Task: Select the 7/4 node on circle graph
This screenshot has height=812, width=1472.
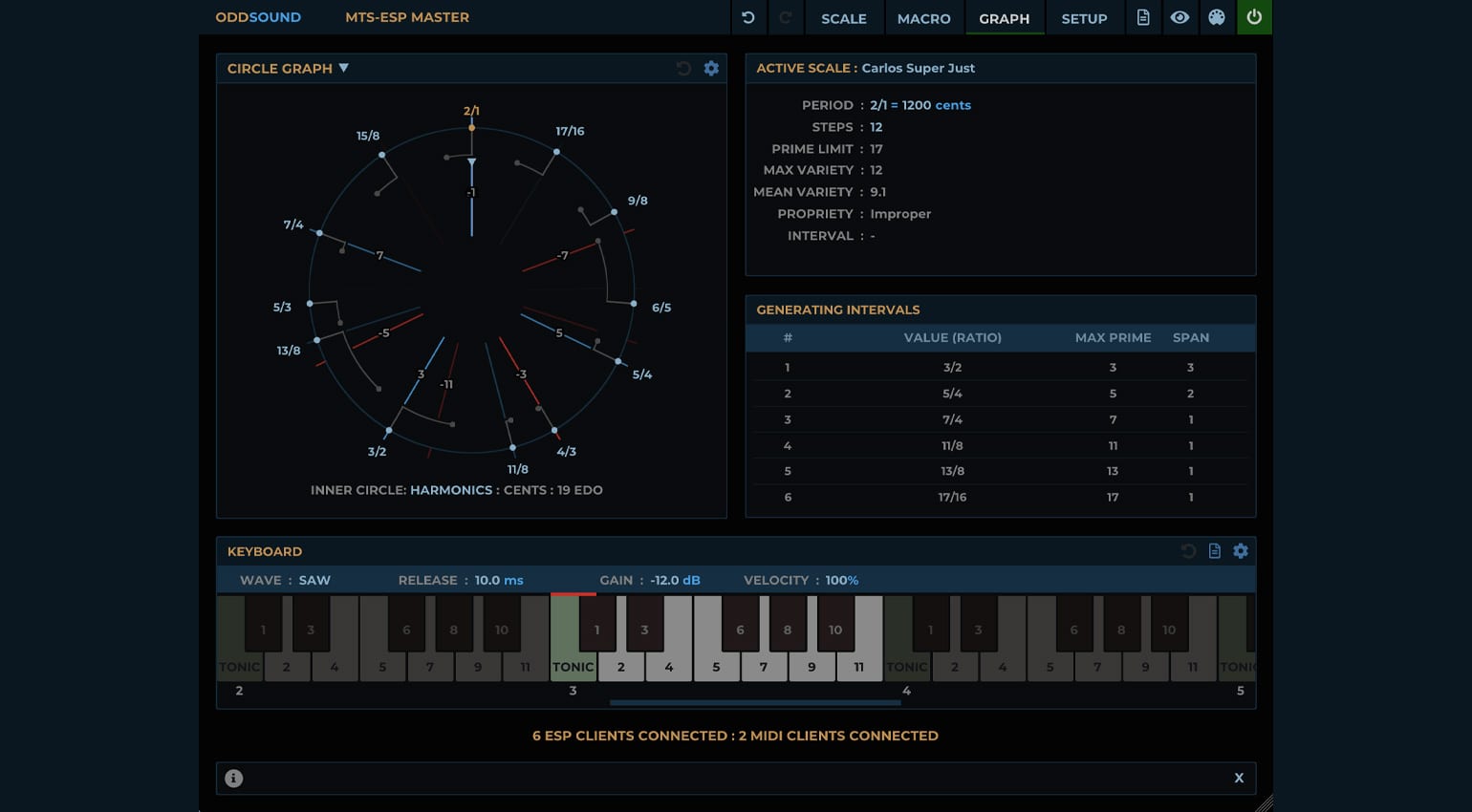Action: pyautogui.click(x=320, y=233)
